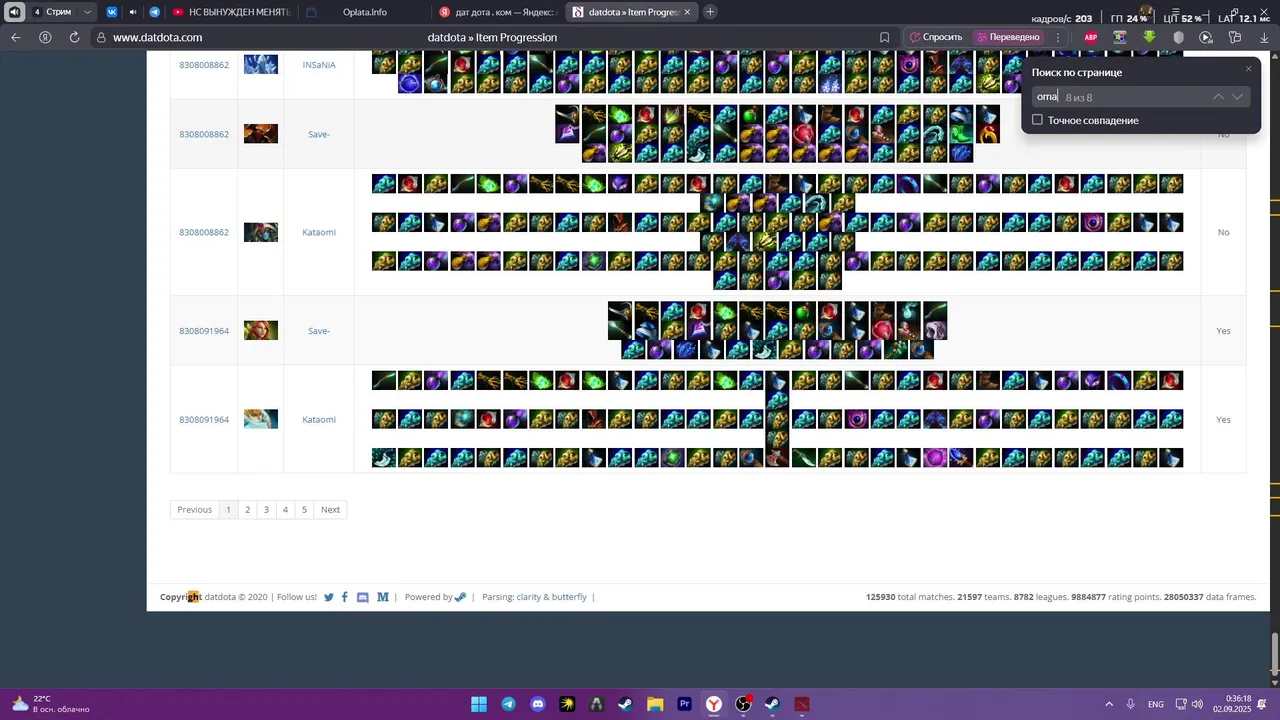Screen dimensions: 1280x720
Task: Switch to Telegram pinned tab
Action: coord(154,12)
